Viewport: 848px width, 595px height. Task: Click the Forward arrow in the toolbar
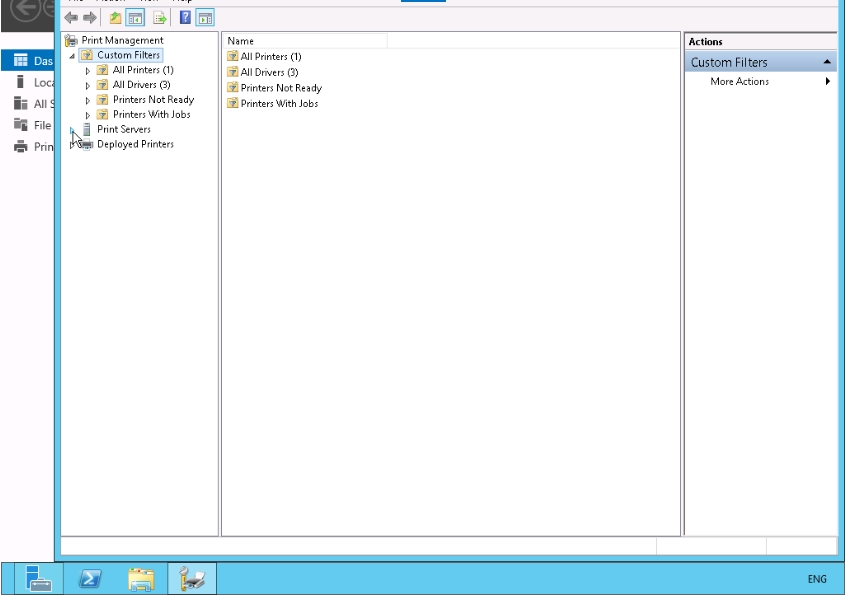pyautogui.click(x=90, y=18)
